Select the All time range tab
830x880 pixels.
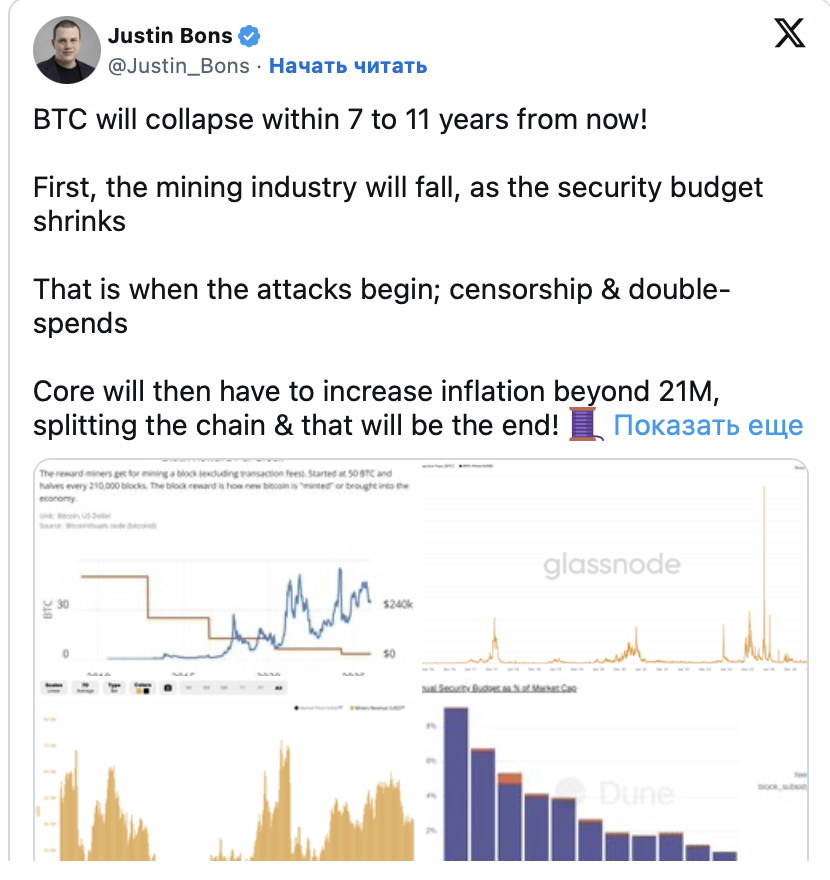(x=279, y=687)
